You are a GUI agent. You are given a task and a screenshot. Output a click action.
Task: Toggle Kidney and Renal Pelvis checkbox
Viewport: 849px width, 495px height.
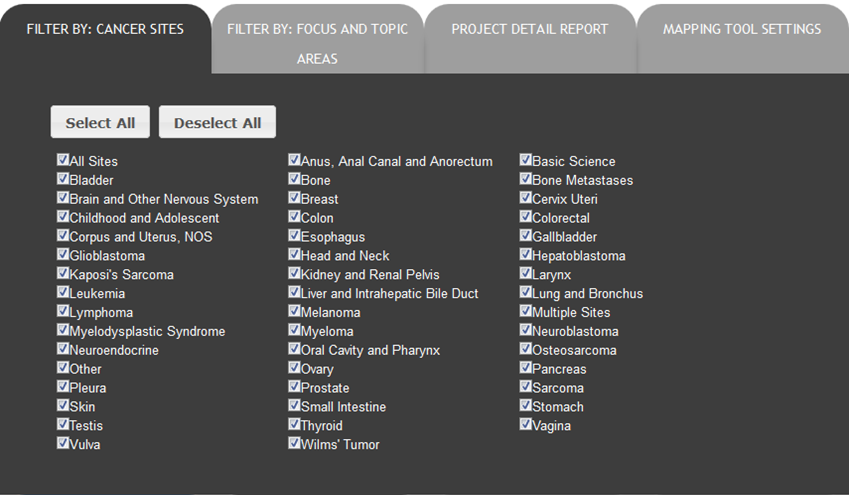pyautogui.click(x=294, y=273)
